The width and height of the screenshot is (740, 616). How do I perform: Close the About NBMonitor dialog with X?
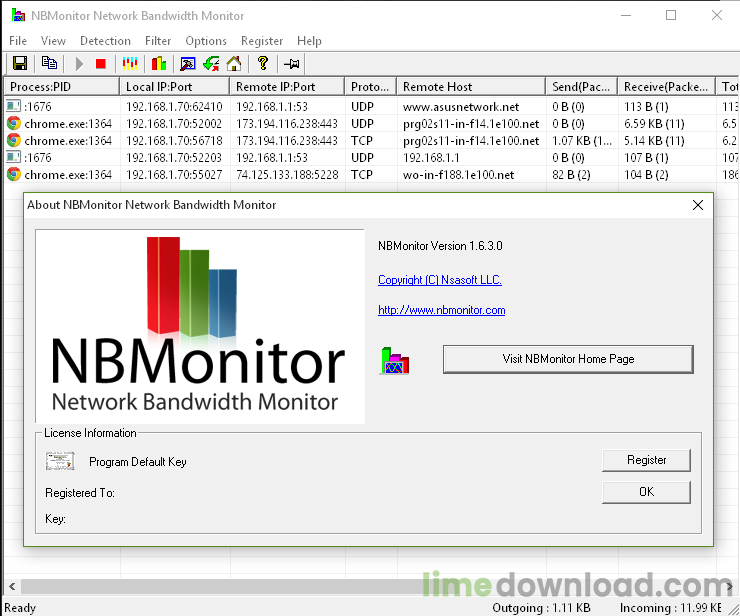[698, 205]
